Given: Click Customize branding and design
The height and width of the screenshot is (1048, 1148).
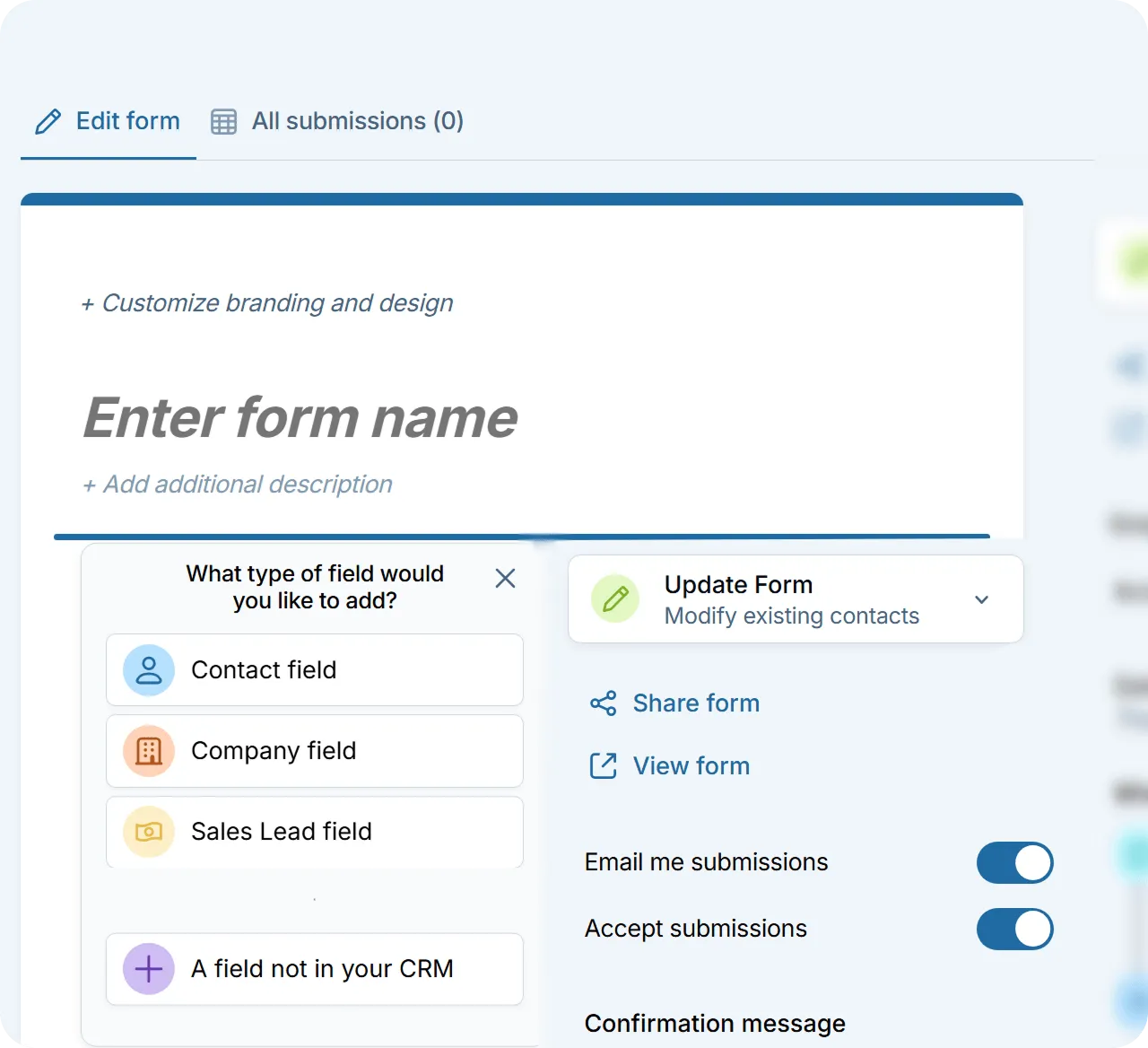Looking at the screenshot, I should [x=267, y=303].
